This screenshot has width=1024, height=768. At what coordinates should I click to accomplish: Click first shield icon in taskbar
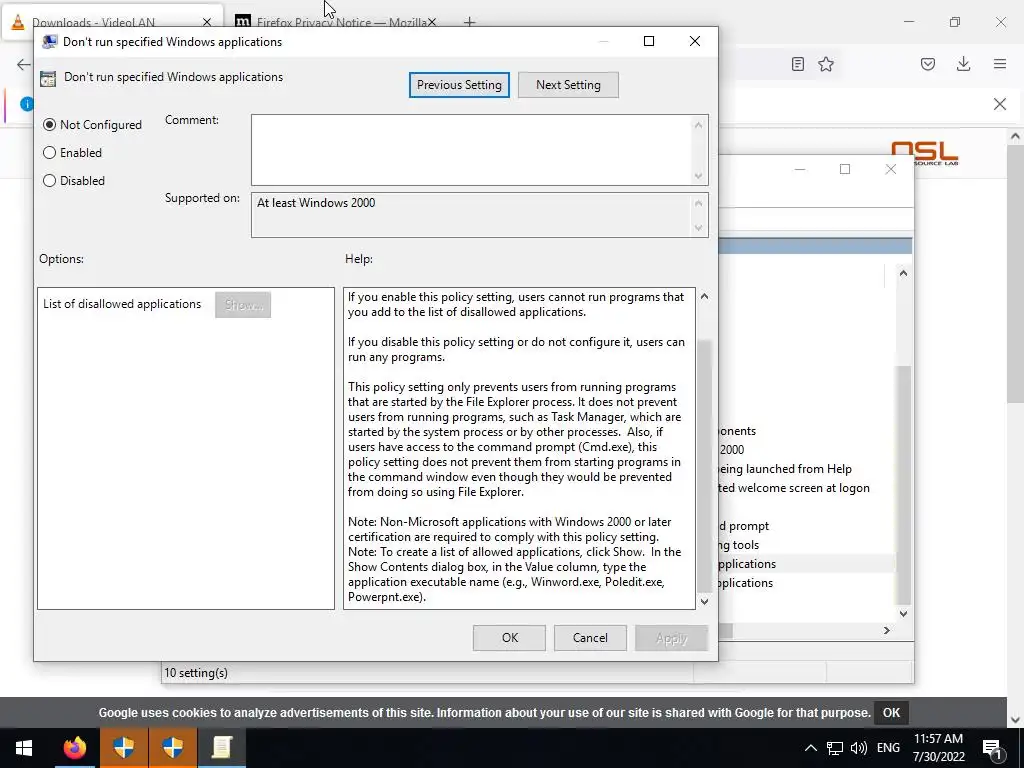[x=123, y=748]
